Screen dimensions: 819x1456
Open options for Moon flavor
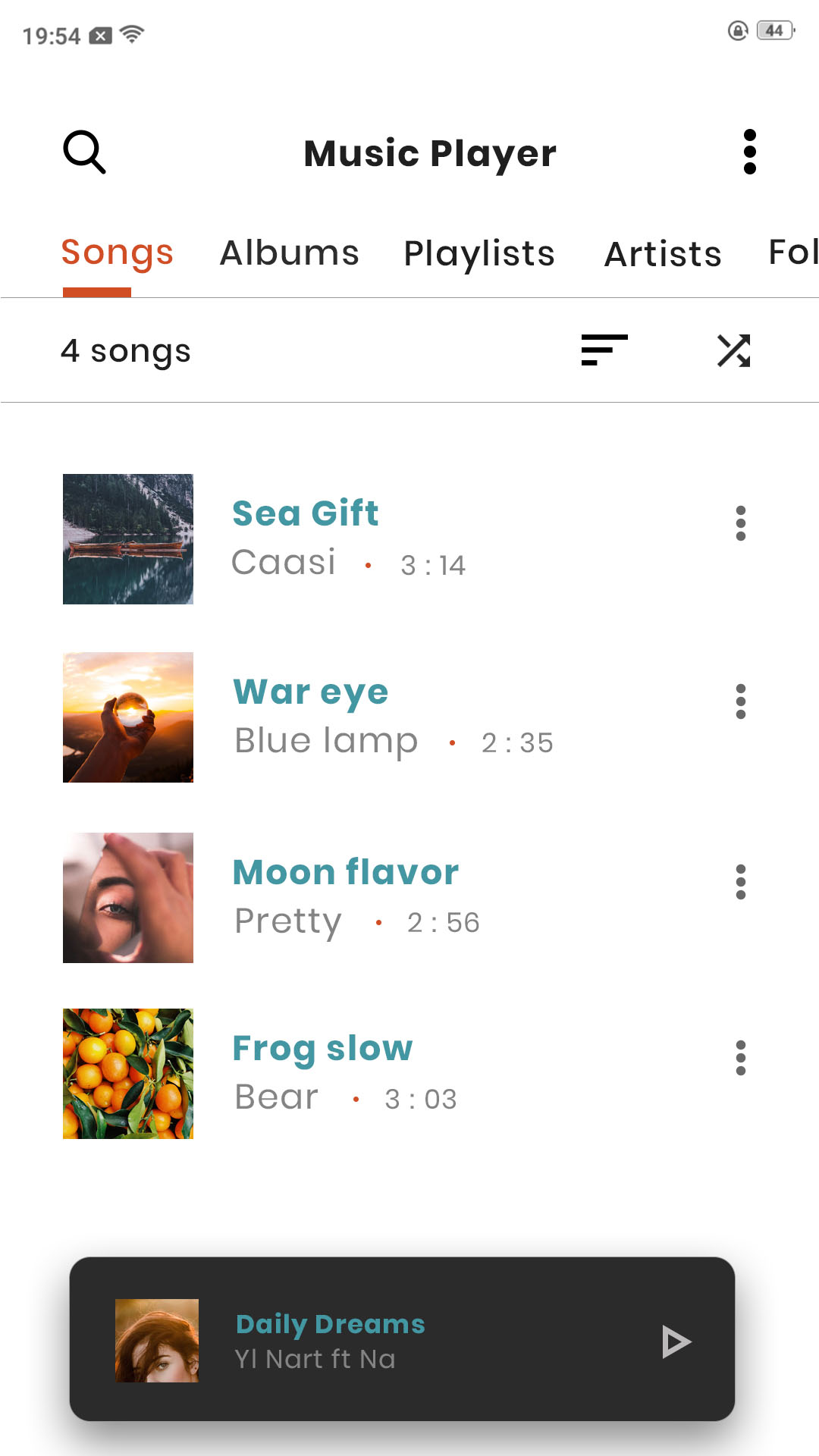click(741, 882)
